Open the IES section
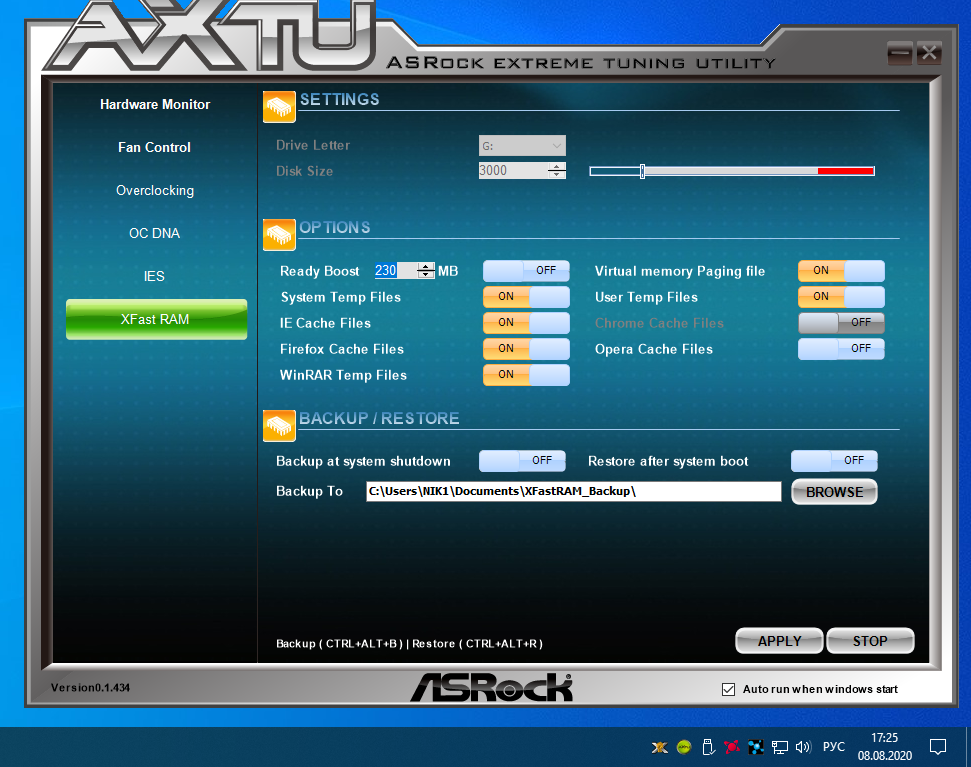971x767 pixels. [x=154, y=276]
